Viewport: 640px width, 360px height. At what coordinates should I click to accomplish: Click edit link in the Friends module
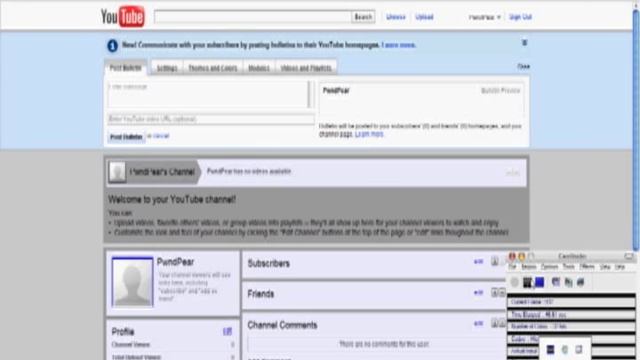click(478, 292)
